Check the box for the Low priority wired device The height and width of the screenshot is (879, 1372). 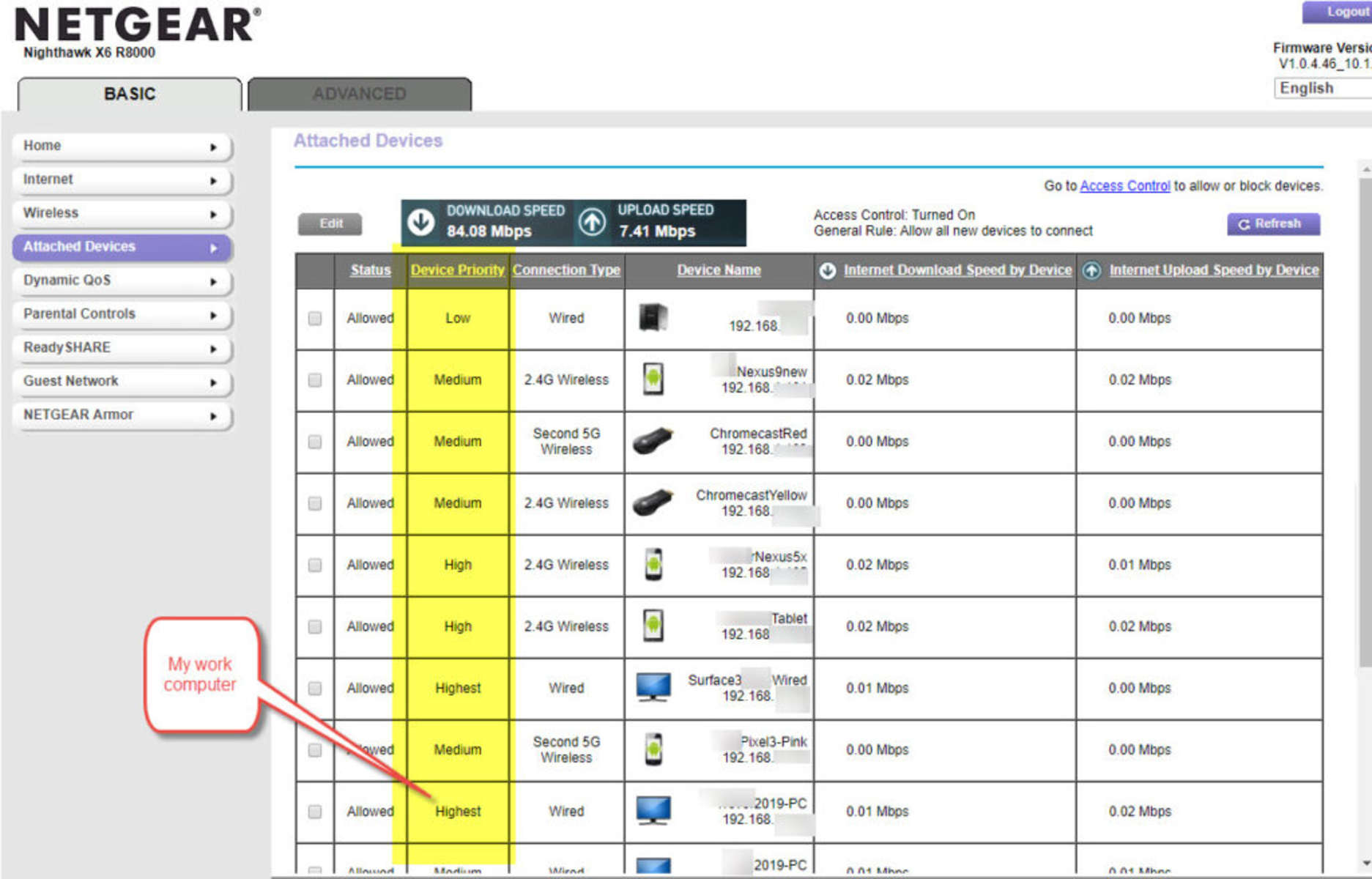[315, 318]
